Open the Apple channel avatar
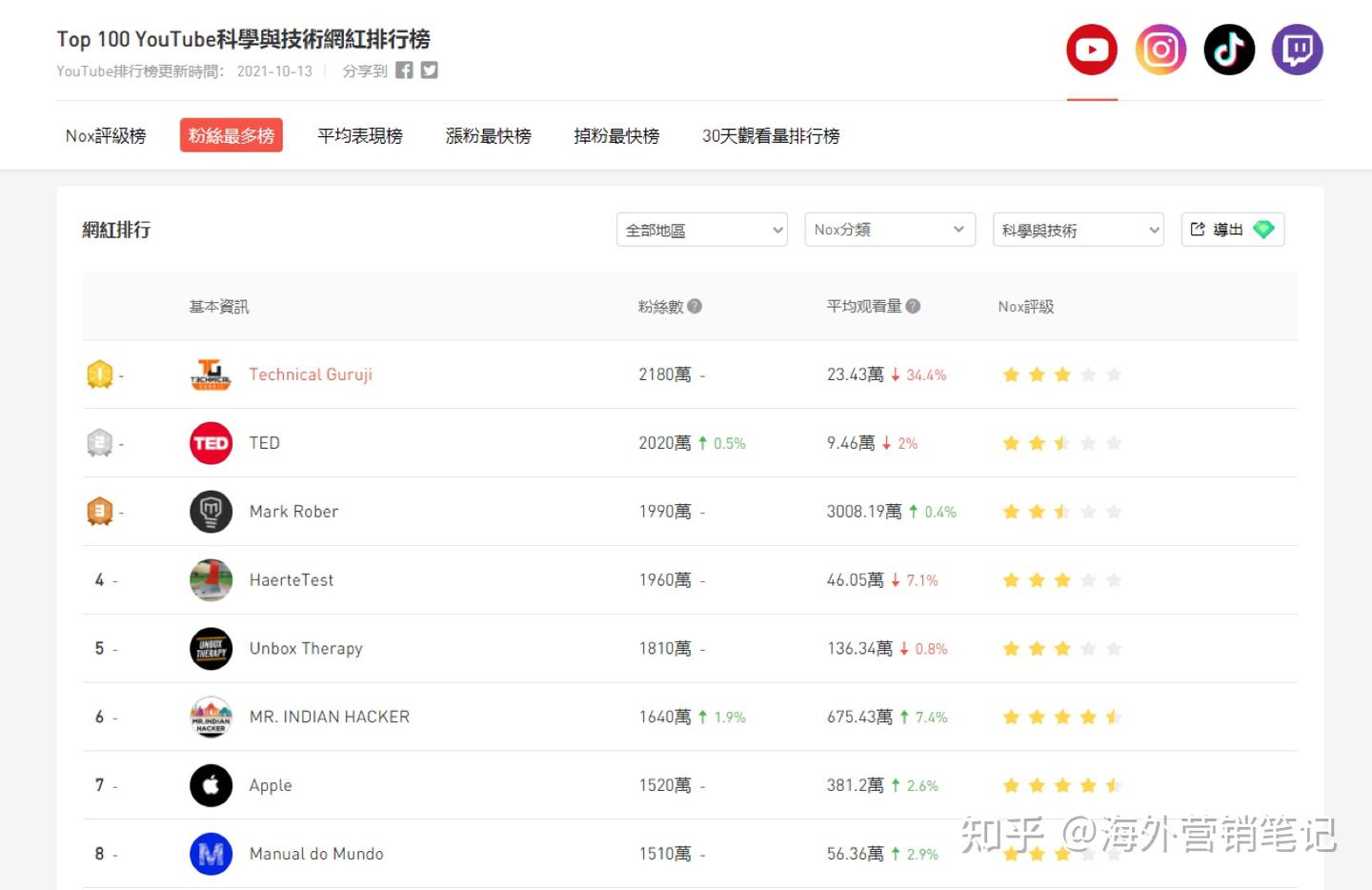This screenshot has height=890, width=1372. 211,786
